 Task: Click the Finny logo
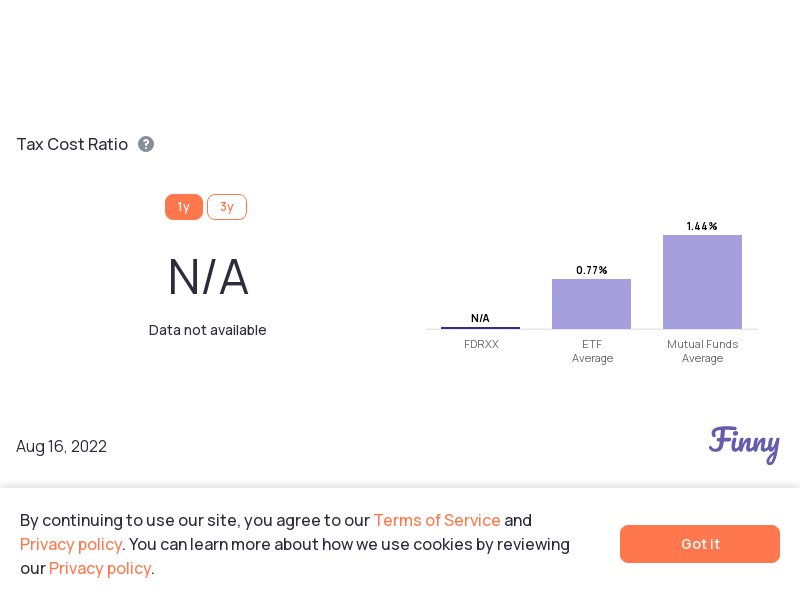point(744,444)
